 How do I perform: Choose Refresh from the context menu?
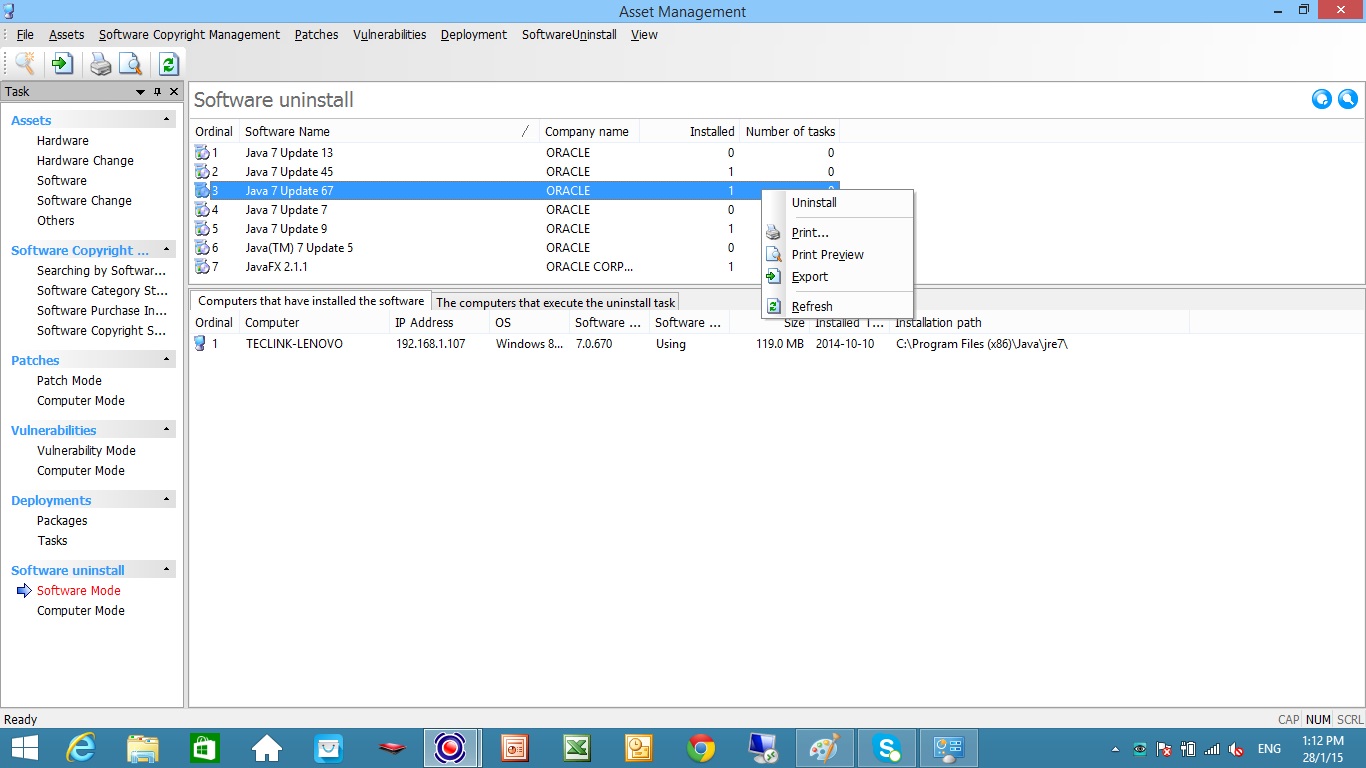tap(838, 306)
